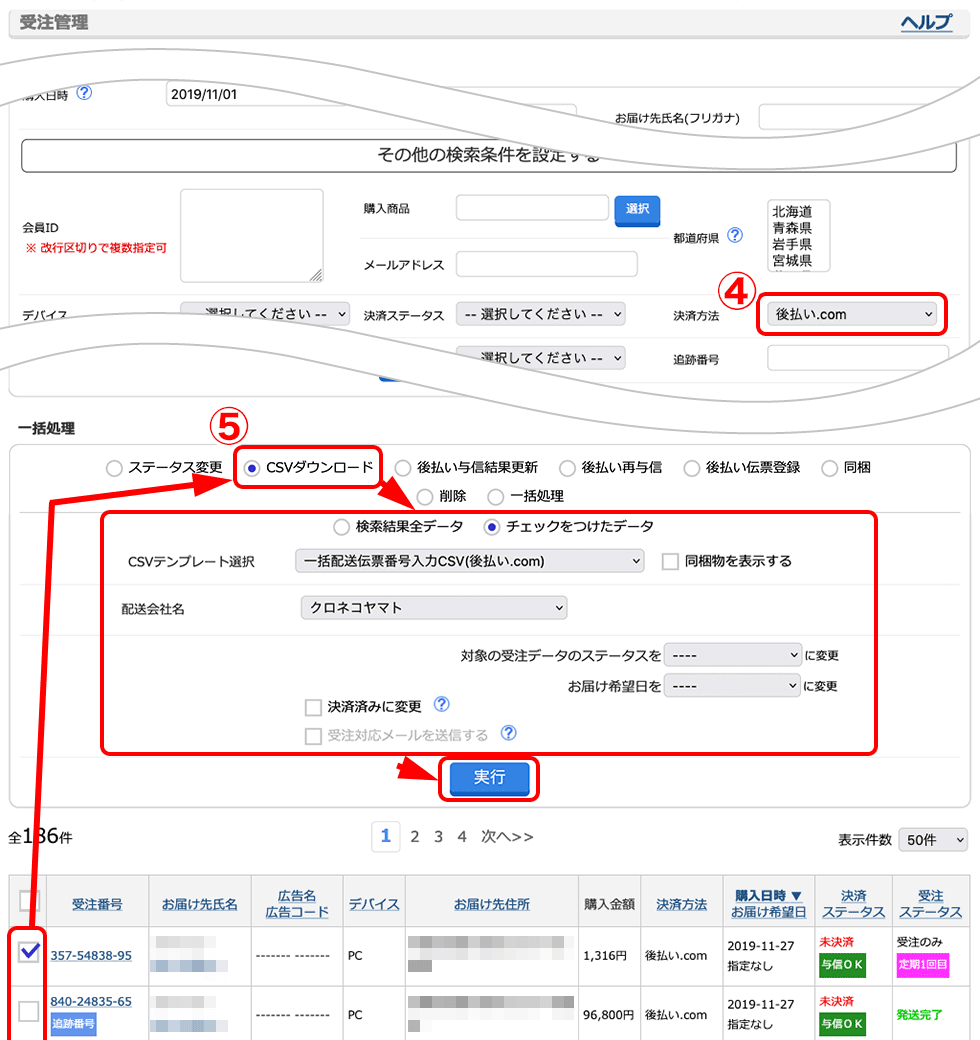This screenshot has height=1040, width=980.
Task: Click 実行 button
Action: (x=489, y=779)
